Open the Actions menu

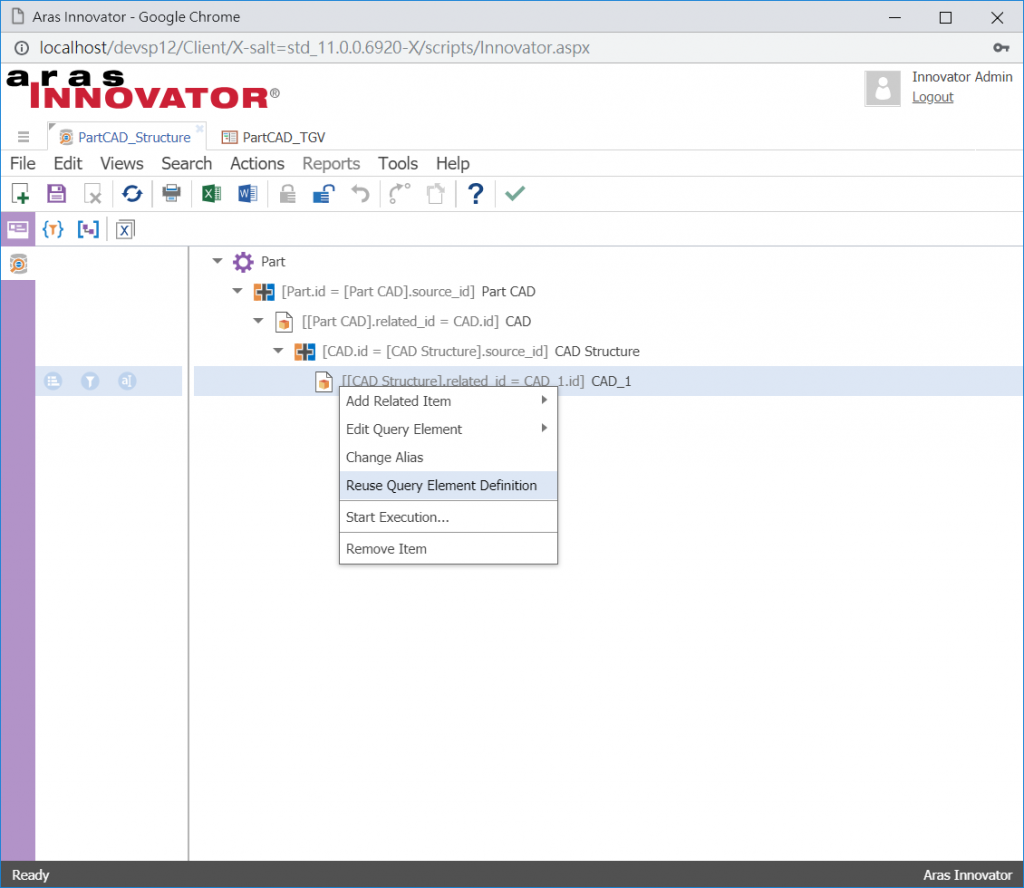(257, 163)
